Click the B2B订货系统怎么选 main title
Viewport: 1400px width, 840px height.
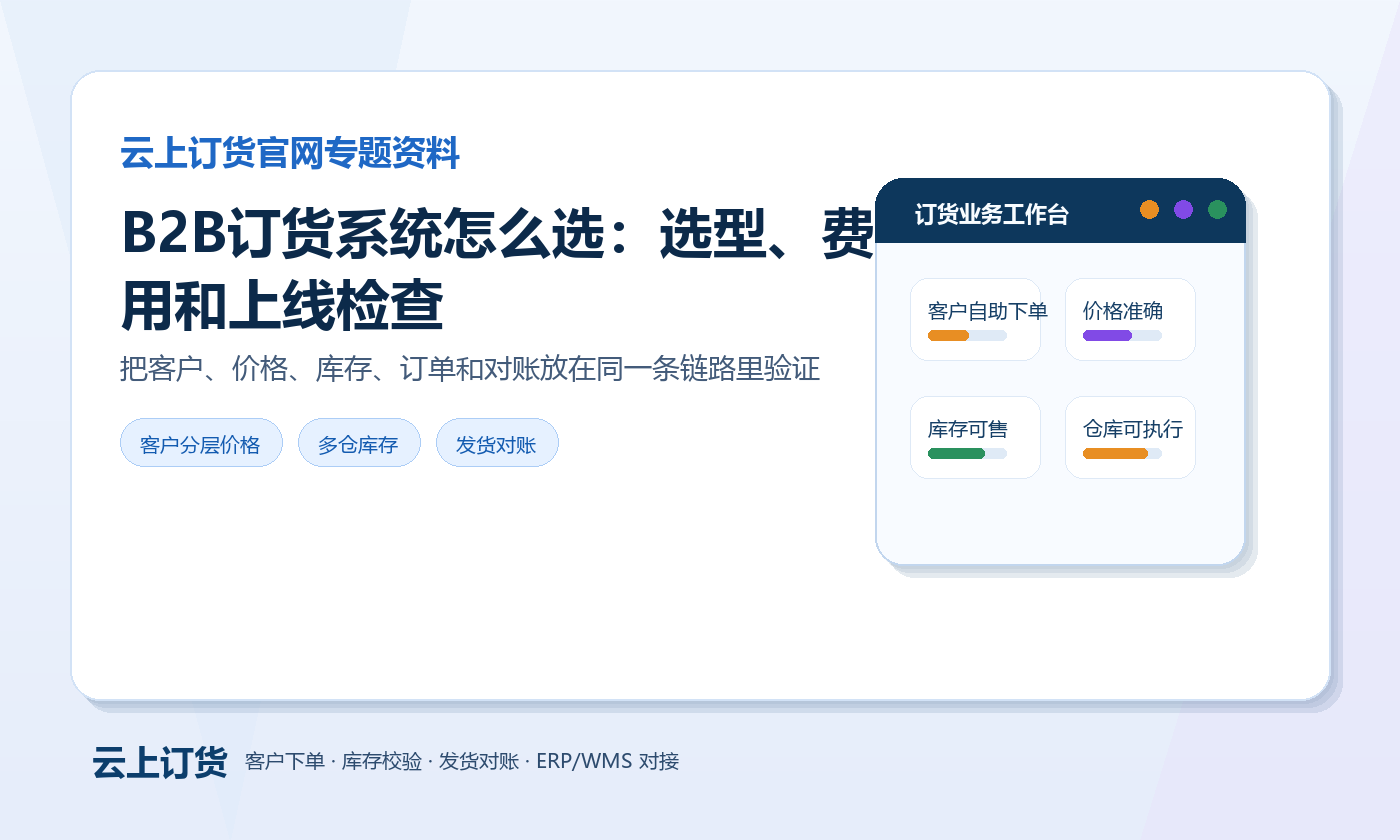pyautogui.click(x=498, y=270)
